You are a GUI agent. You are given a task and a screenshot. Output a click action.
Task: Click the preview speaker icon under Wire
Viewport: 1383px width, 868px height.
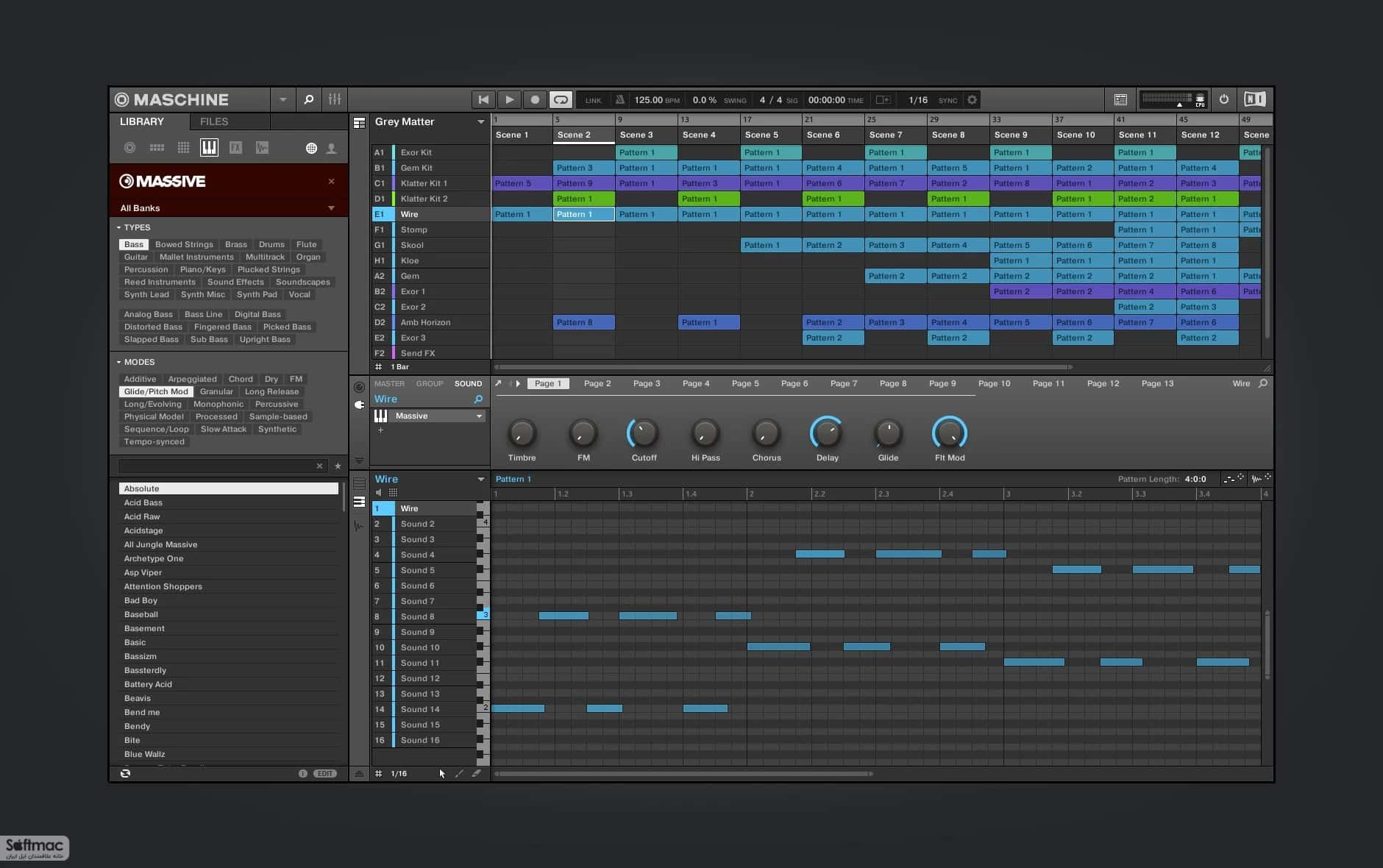pyautogui.click(x=379, y=493)
